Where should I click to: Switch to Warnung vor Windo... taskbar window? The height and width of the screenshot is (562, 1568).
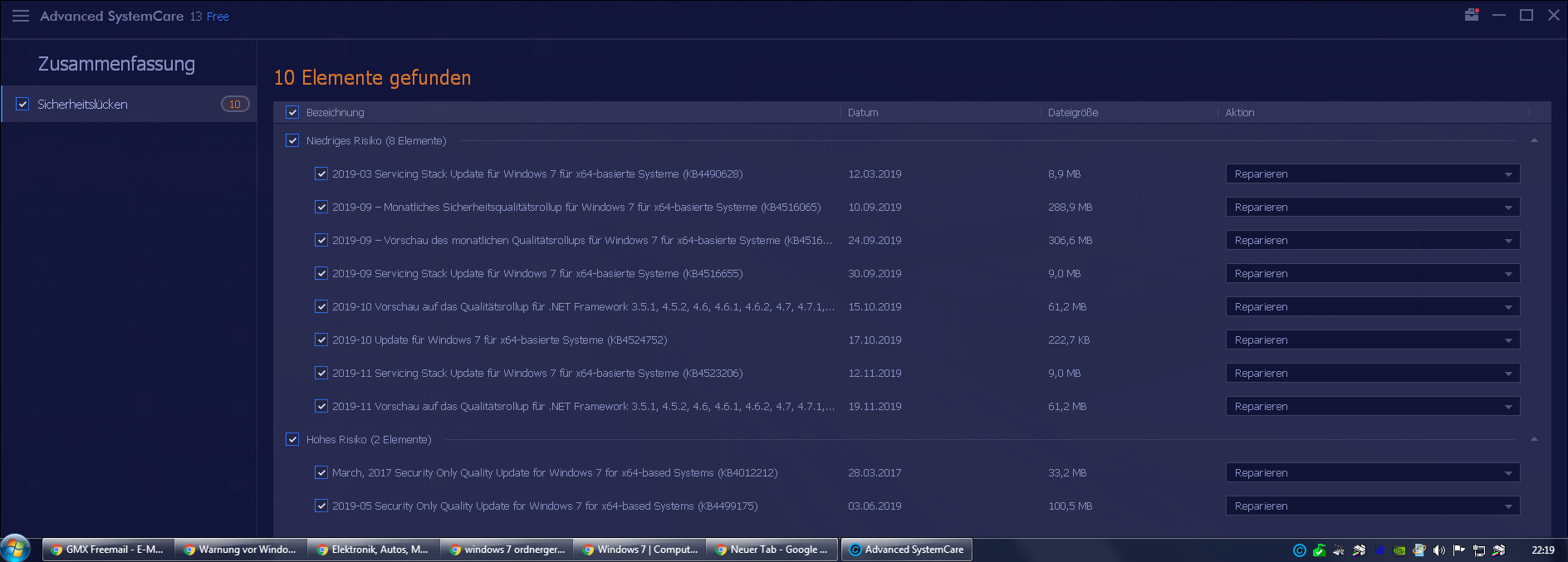[241, 550]
